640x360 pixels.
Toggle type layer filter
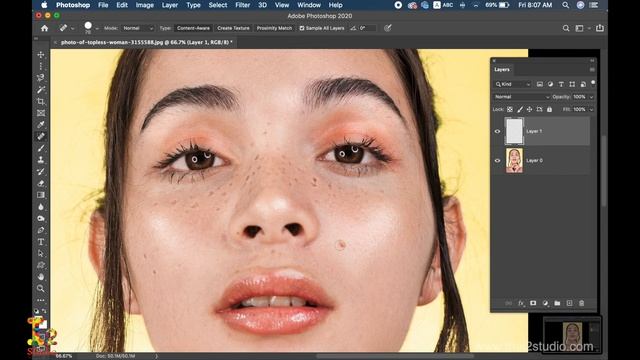(x=561, y=84)
